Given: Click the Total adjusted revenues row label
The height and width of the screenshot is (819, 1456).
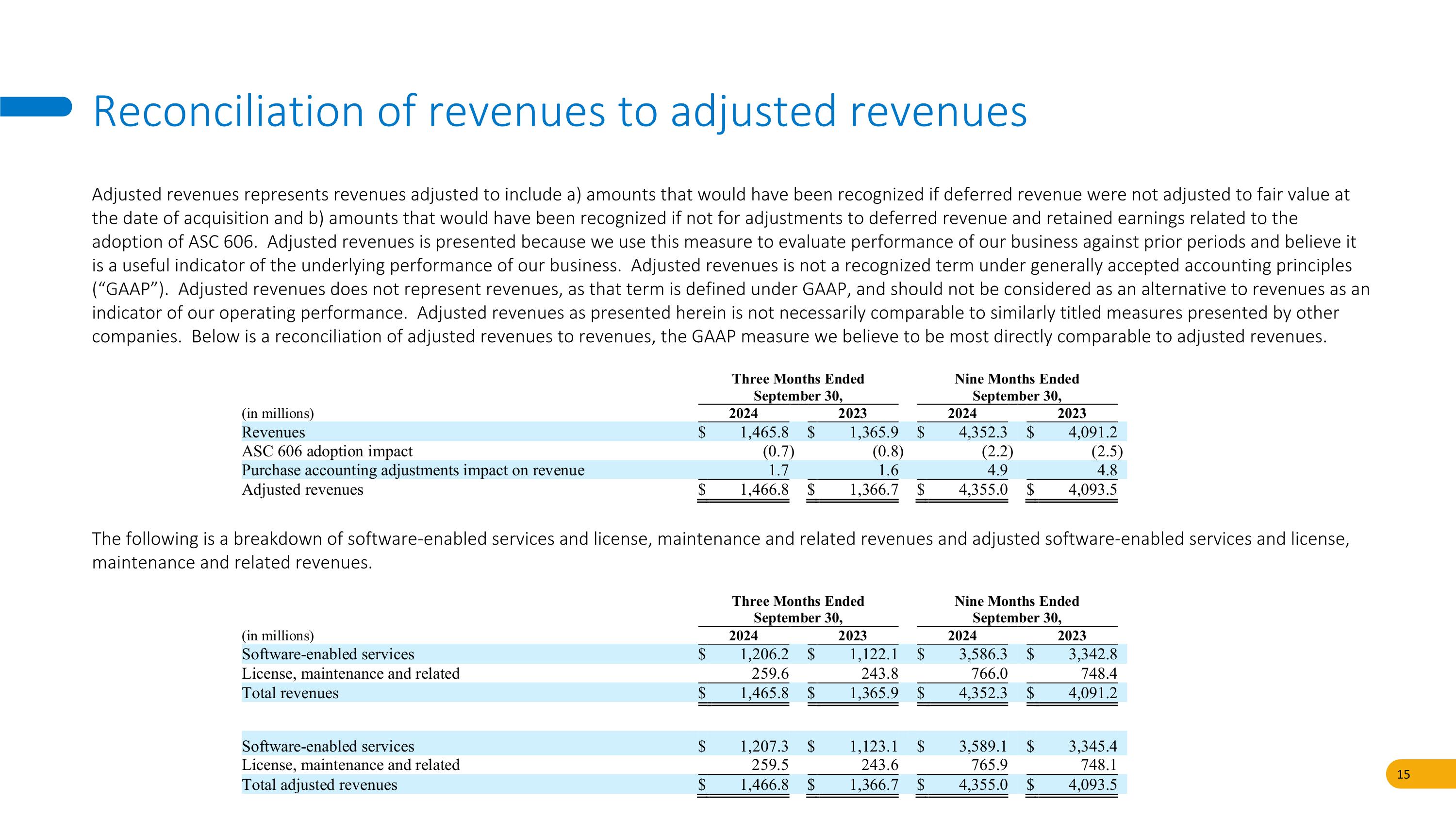Looking at the screenshot, I should 319,785.
